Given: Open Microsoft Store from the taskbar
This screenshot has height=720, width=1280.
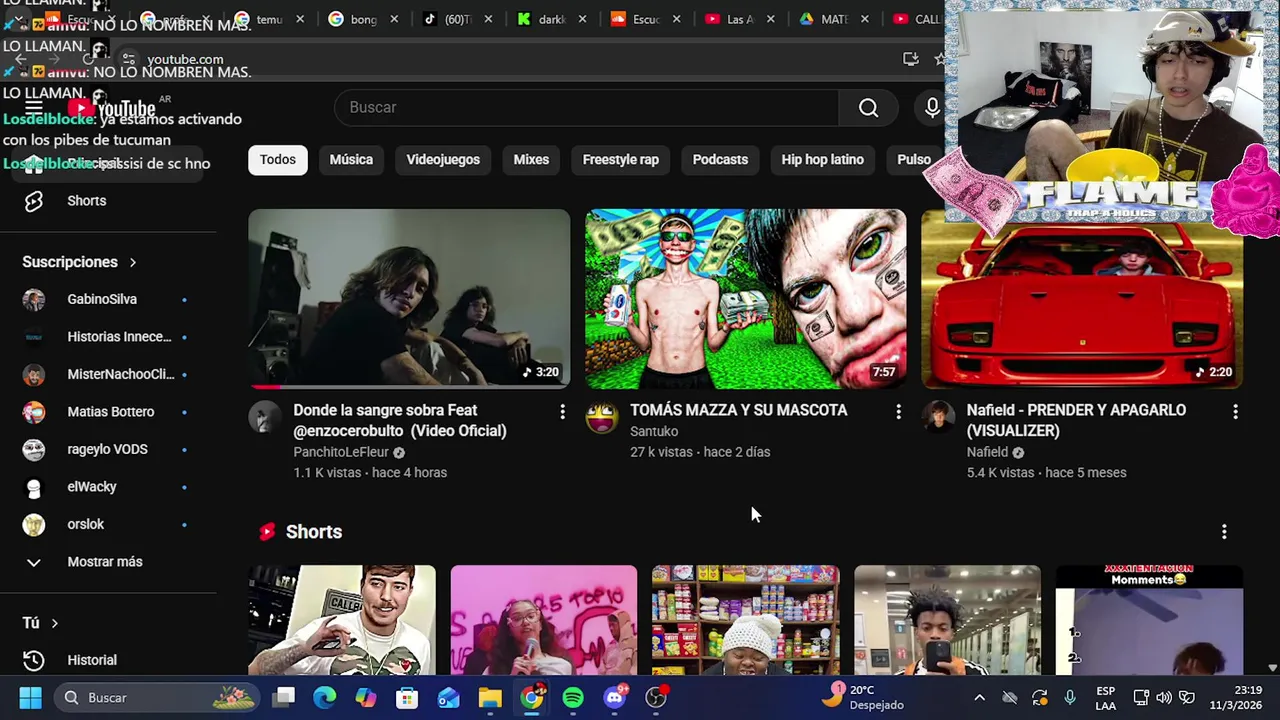Looking at the screenshot, I should coord(407,698).
